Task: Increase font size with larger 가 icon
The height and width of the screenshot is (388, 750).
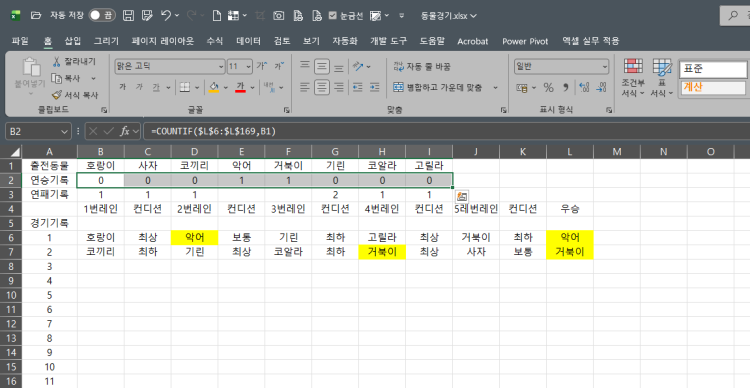Action: (x=262, y=66)
